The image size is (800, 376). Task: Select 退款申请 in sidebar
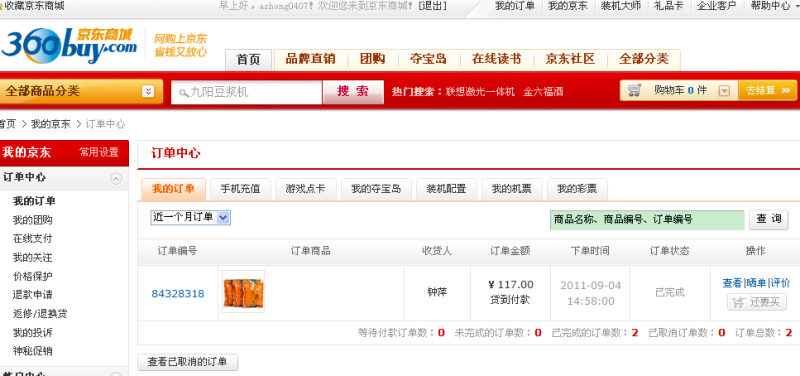[32, 294]
